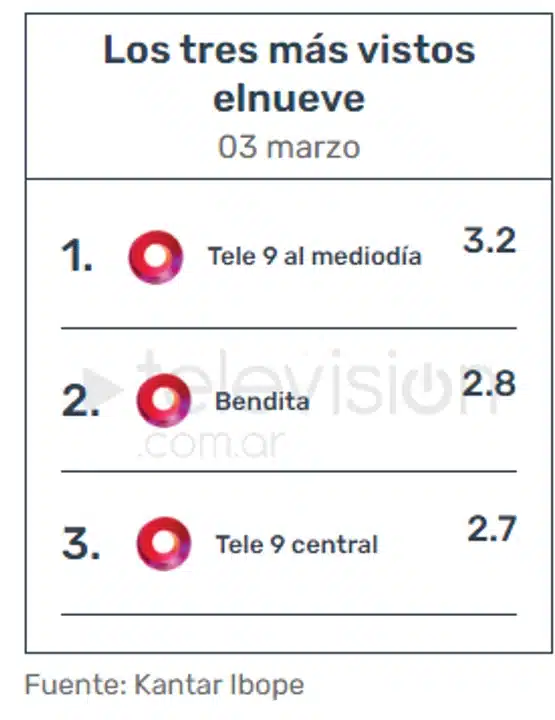Click elnueve logo beside Tele 9 central
555x720 pixels.
pyautogui.click(x=163, y=544)
